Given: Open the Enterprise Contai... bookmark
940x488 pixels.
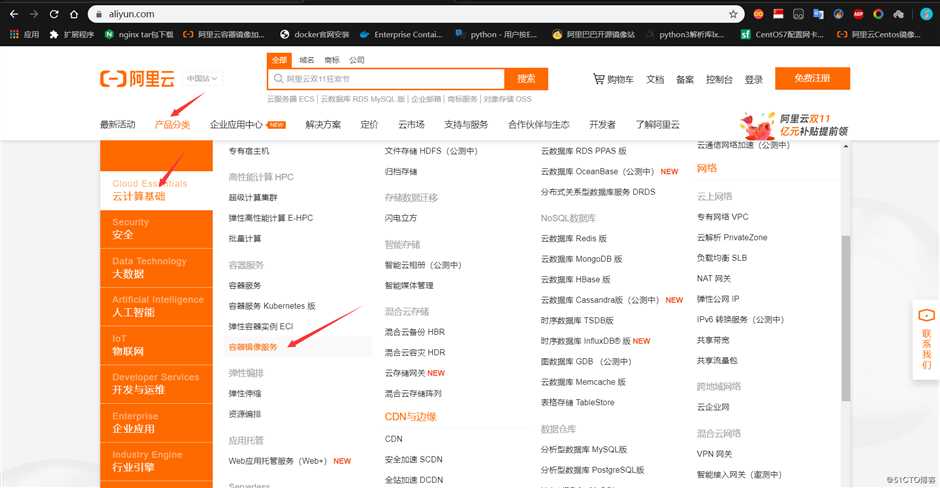Looking at the screenshot, I should (x=401, y=35).
